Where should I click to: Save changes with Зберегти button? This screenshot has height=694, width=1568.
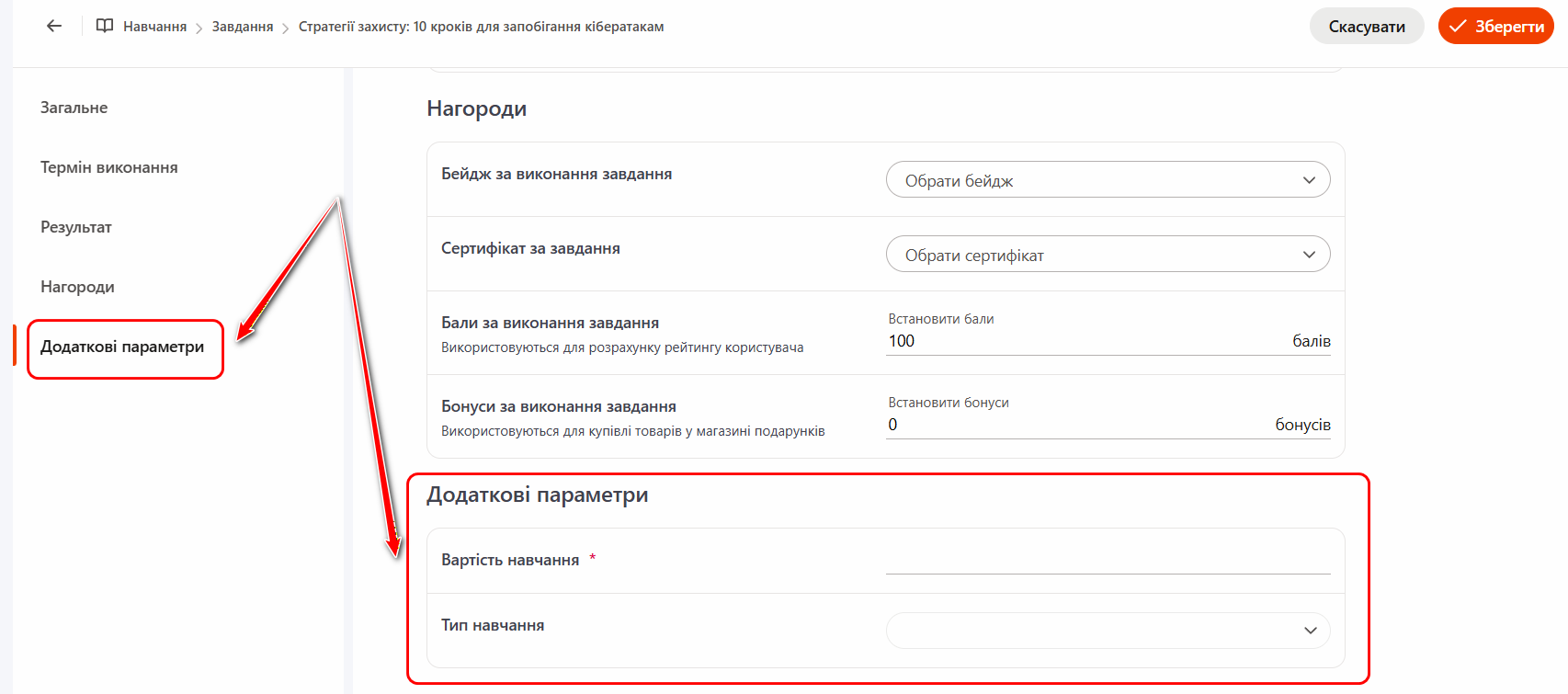(1495, 26)
